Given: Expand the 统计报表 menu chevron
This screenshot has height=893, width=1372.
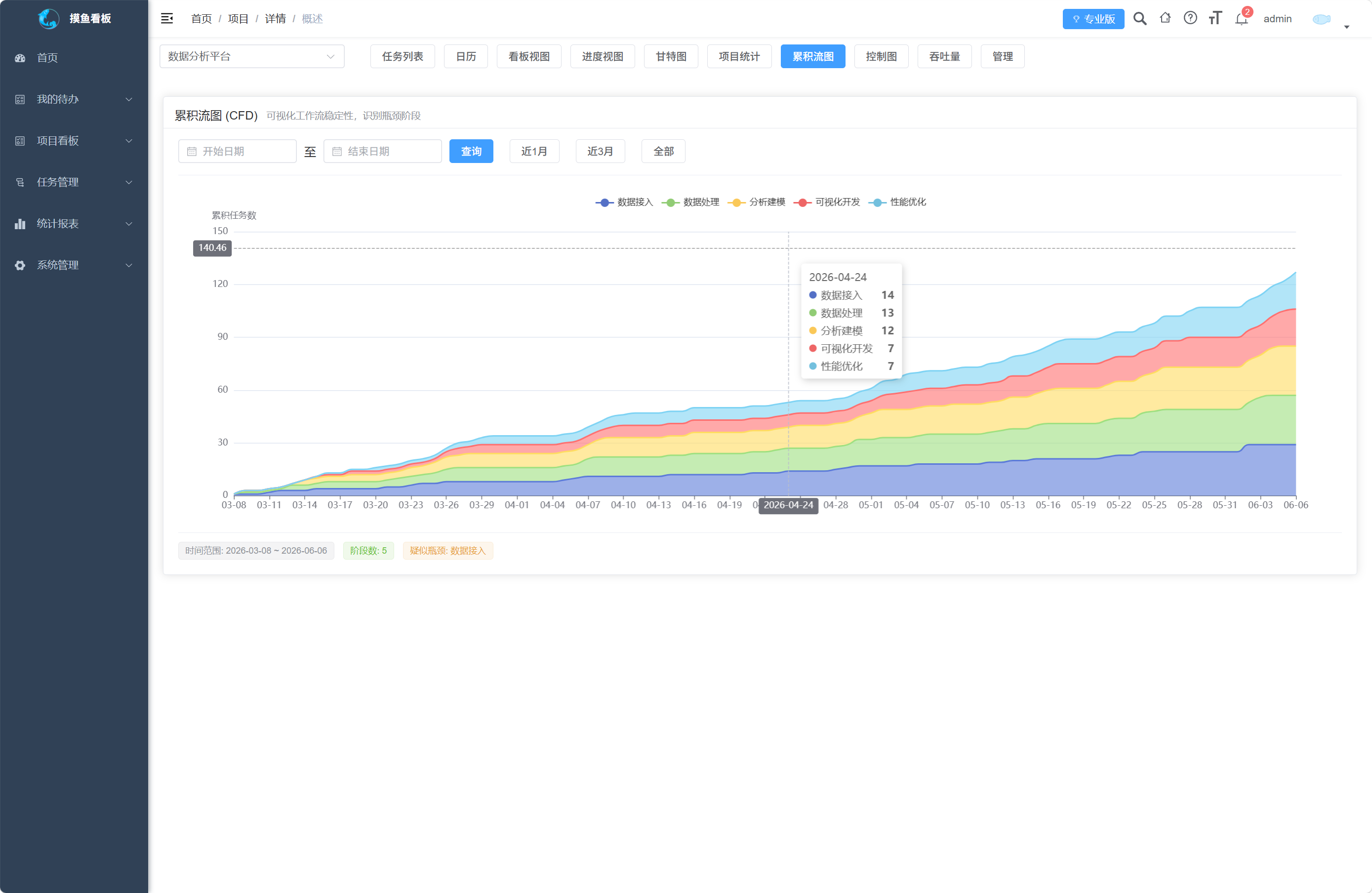Looking at the screenshot, I should (129, 224).
